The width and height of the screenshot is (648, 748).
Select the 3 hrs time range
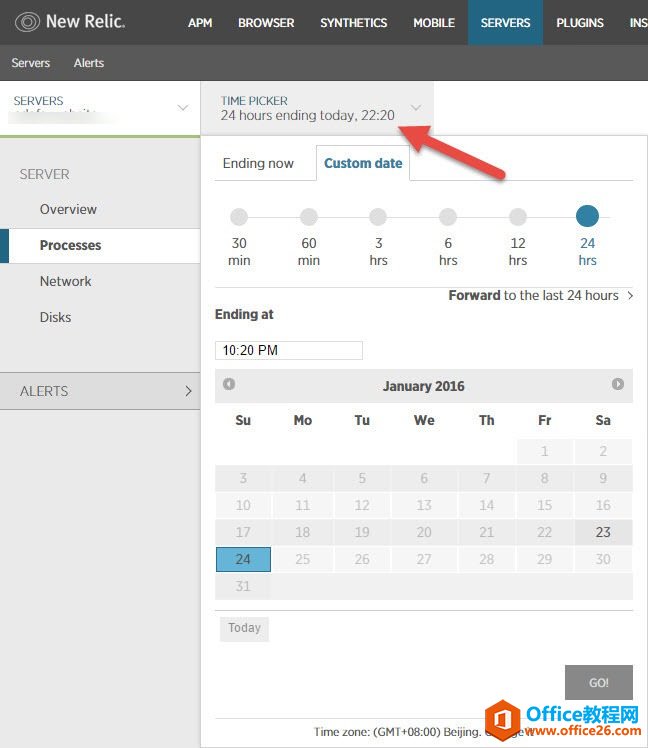click(378, 217)
